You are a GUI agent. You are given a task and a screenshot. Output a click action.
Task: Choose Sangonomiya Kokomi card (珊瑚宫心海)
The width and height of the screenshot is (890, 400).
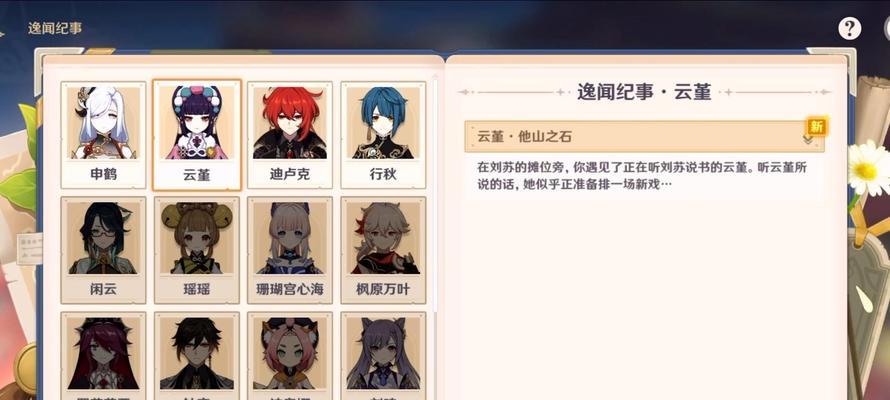pyautogui.click(x=290, y=250)
